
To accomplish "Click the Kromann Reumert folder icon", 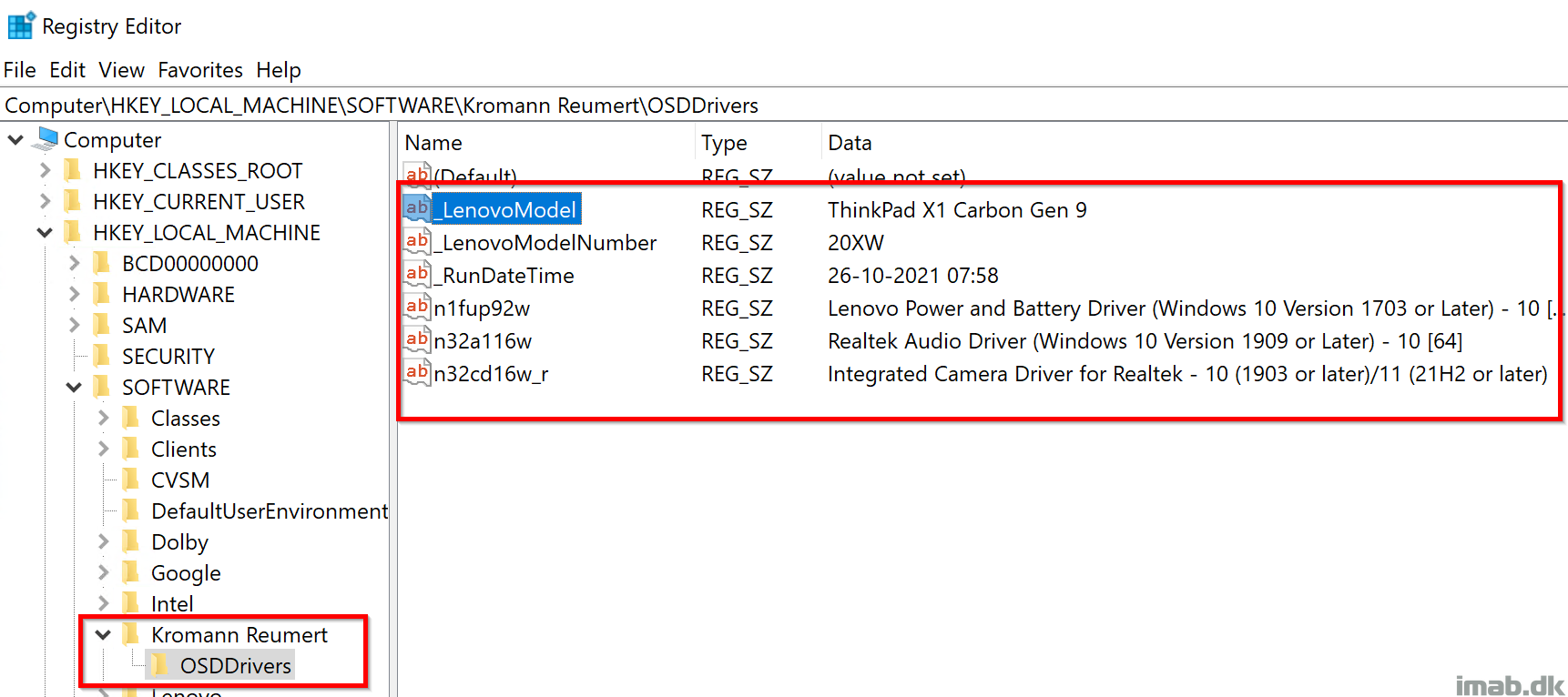I will click(x=131, y=634).
